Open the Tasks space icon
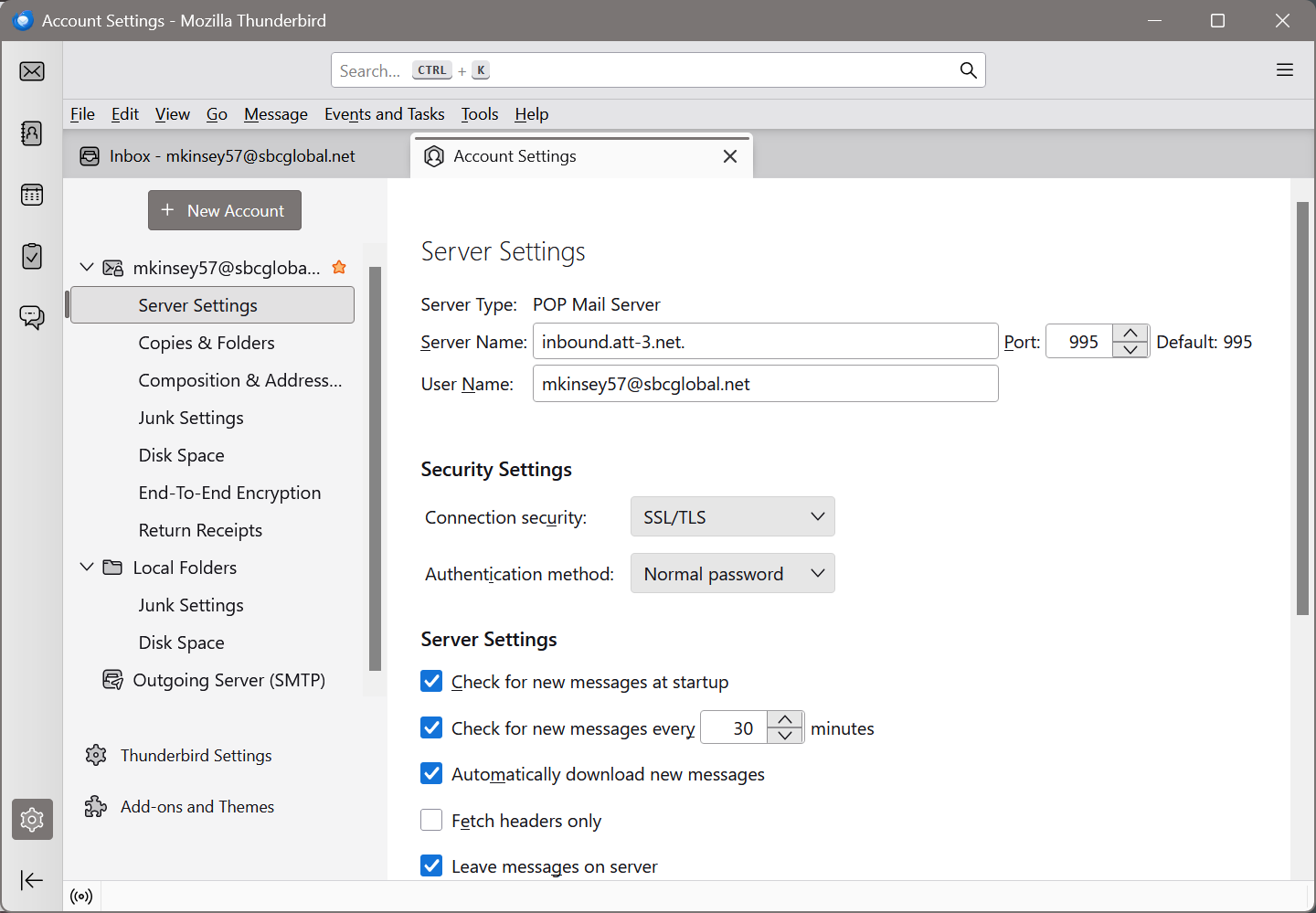The width and height of the screenshot is (1316, 913). click(32, 257)
